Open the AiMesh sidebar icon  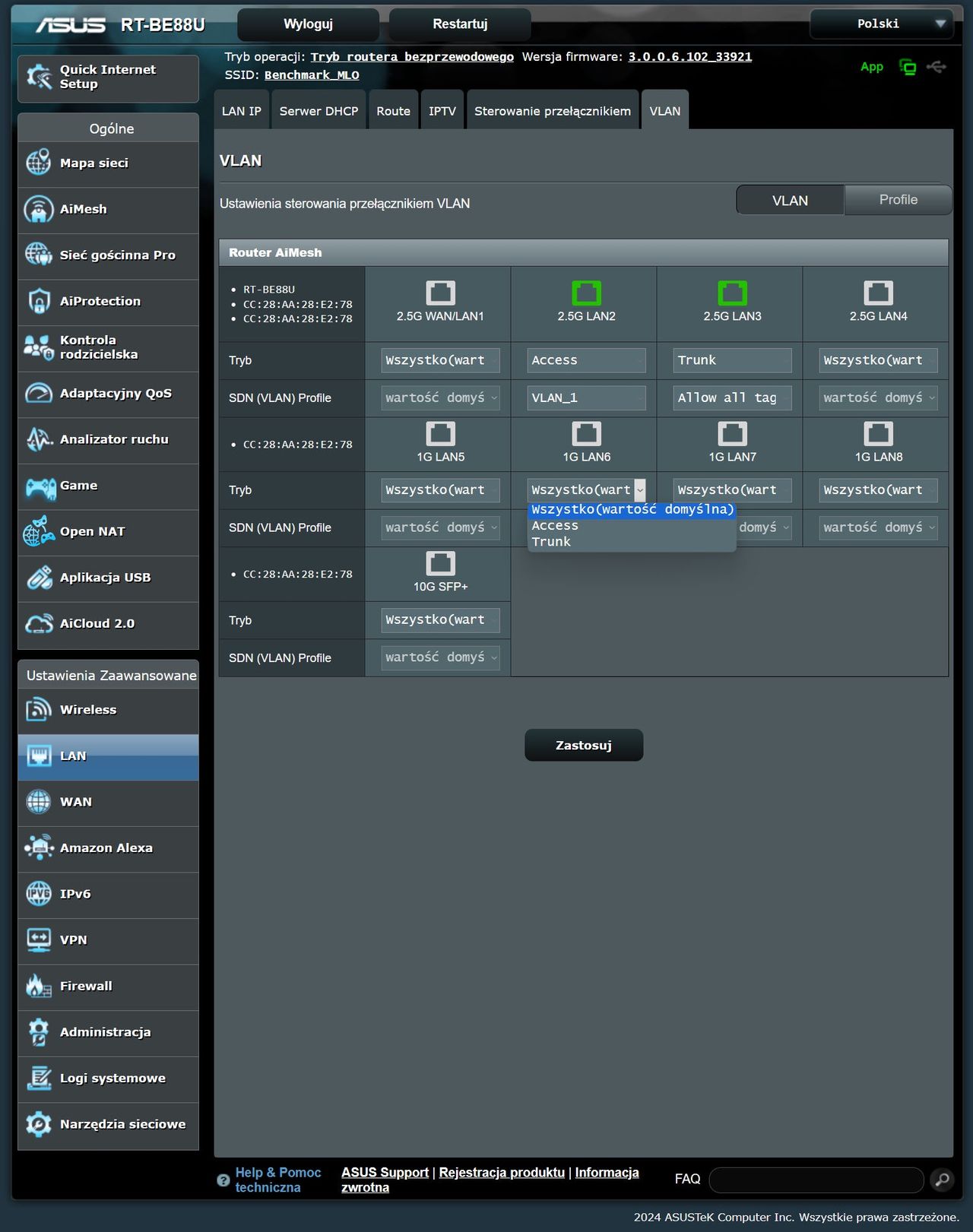39,209
